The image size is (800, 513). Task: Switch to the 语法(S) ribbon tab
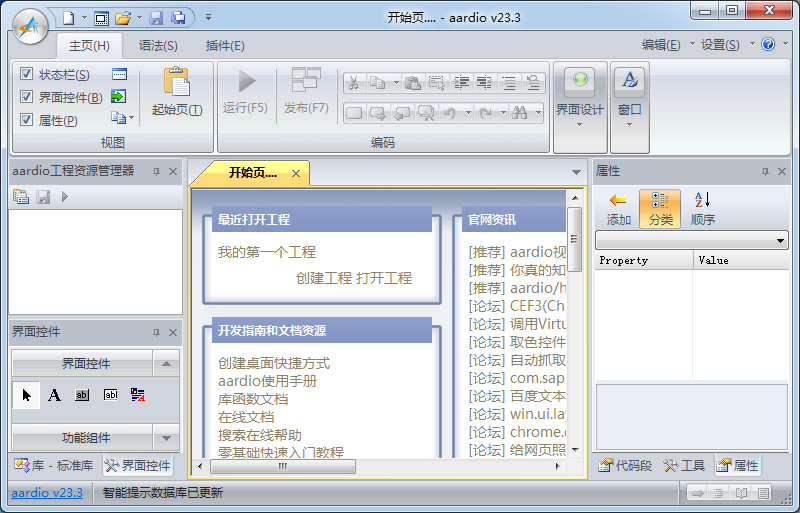[158, 45]
